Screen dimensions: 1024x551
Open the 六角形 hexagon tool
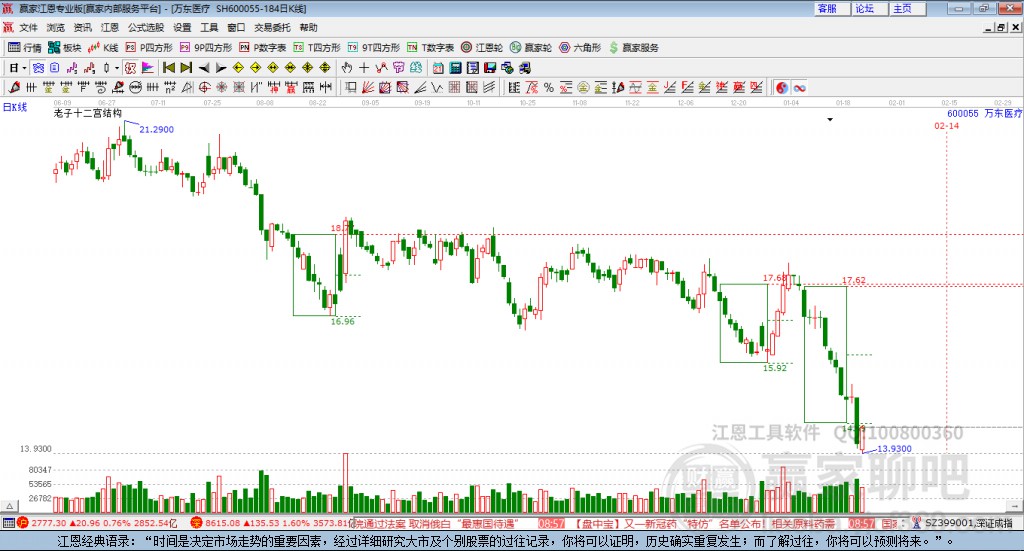coord(580,48)
